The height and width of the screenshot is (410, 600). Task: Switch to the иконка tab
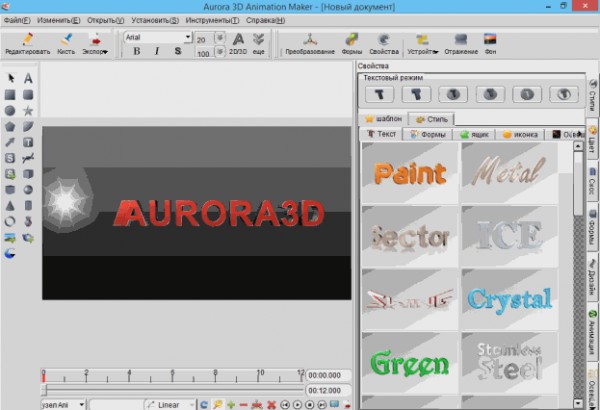tap(520, 134)
